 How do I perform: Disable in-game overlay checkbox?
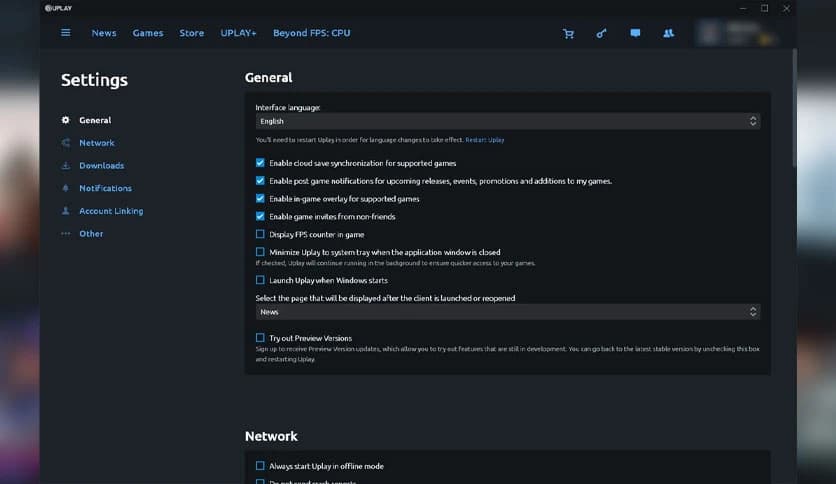tap(260, 198)
